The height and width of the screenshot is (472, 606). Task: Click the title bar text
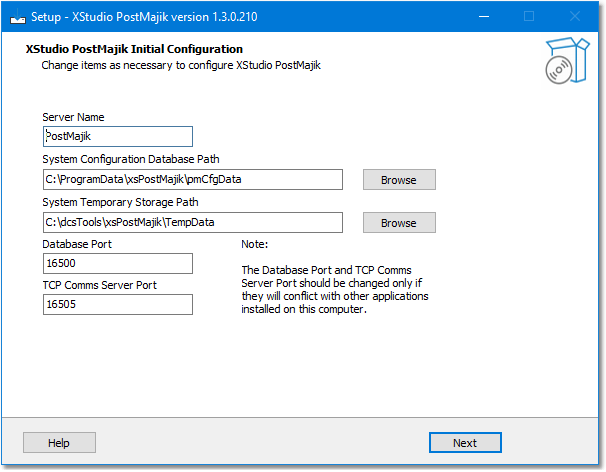pyautogui.click(x=144, y=17)
